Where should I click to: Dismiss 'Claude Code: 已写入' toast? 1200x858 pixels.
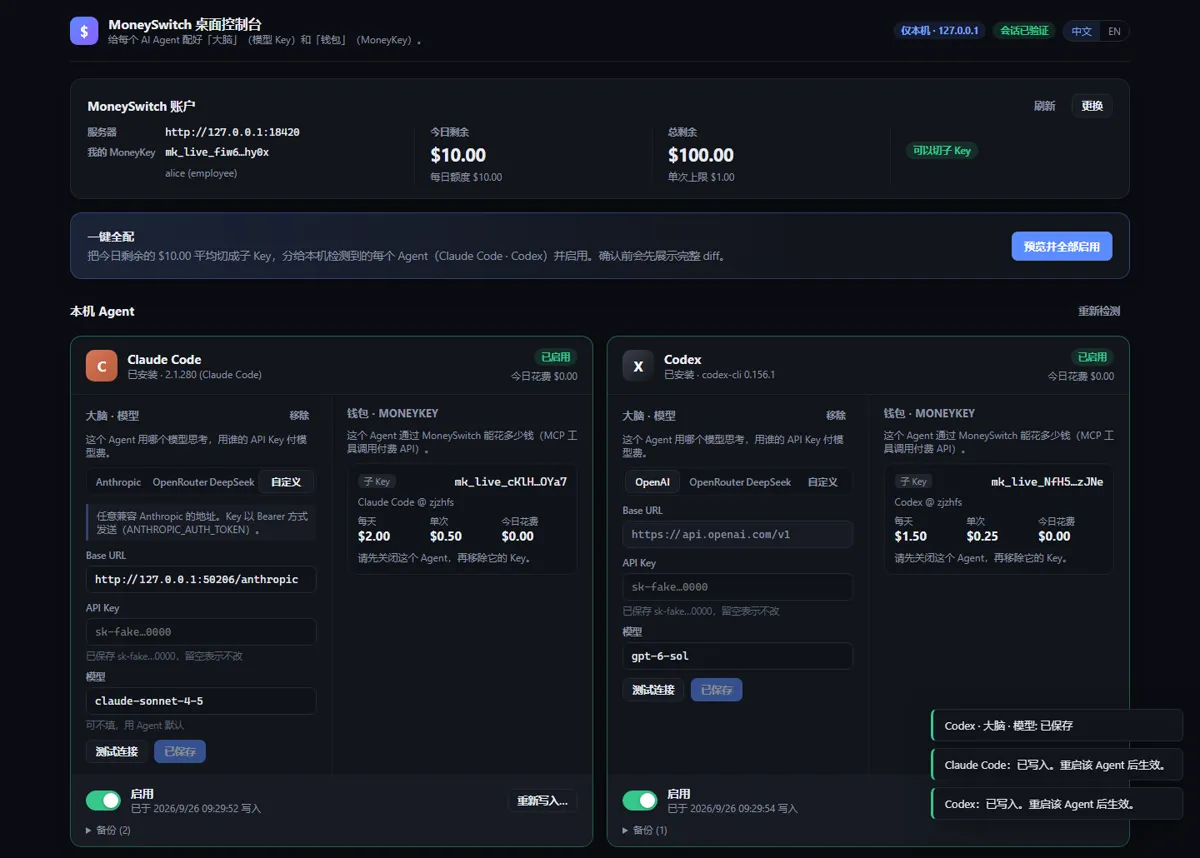(x=1057, y=765)
